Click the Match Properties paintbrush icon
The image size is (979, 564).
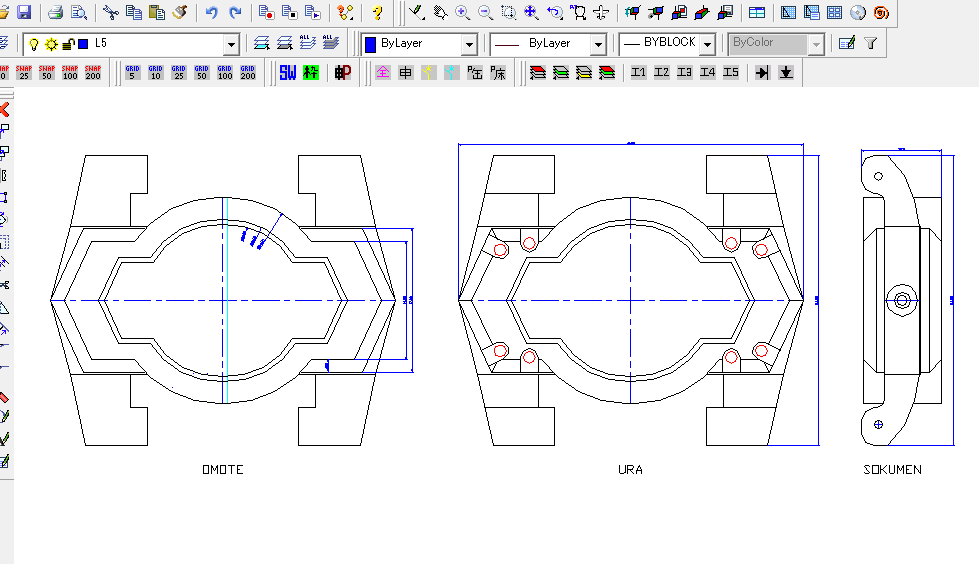coord(180,12)
